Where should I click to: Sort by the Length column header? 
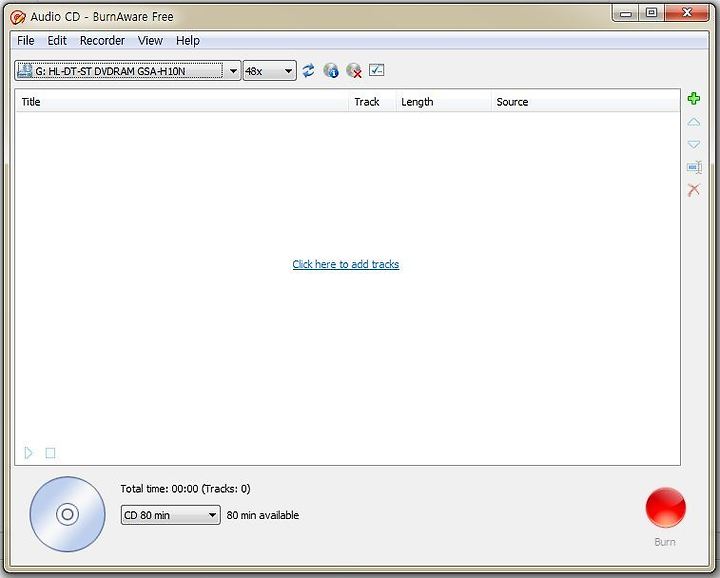point(443,102)
